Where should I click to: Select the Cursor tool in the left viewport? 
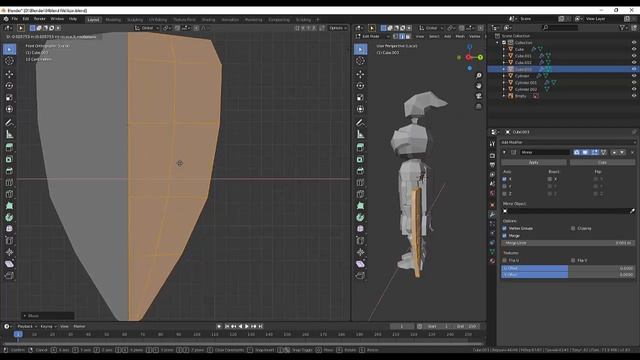[9, 61]
